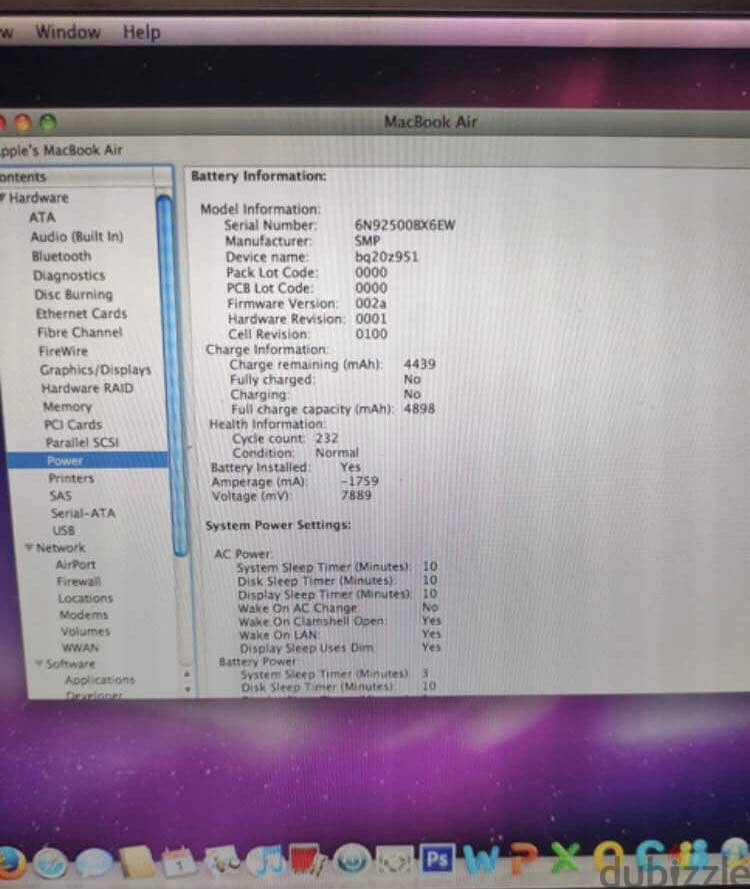Select Locations under Network
Screen dimensions: 750x889
coord(85,598)
